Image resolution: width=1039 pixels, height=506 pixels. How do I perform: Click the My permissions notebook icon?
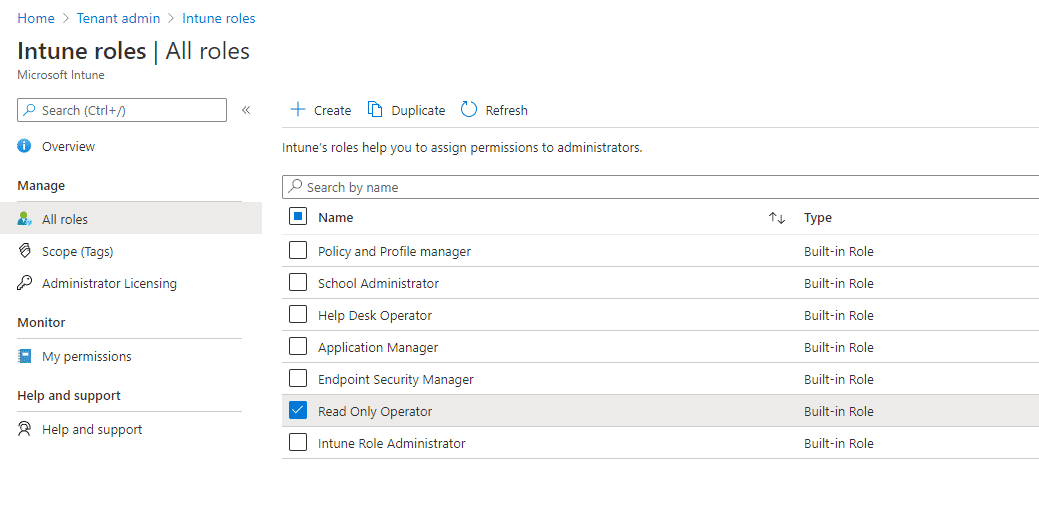tap(25, 356)
